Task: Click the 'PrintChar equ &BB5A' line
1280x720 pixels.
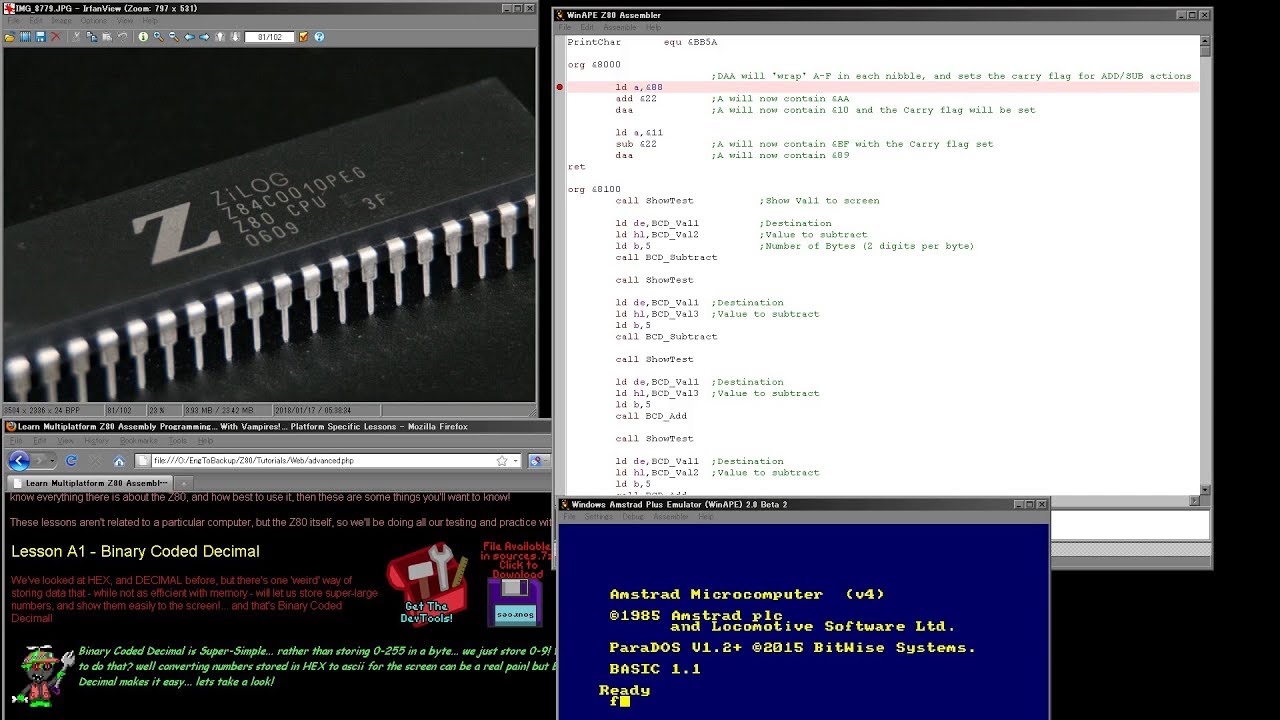Action: pos(642,42)
